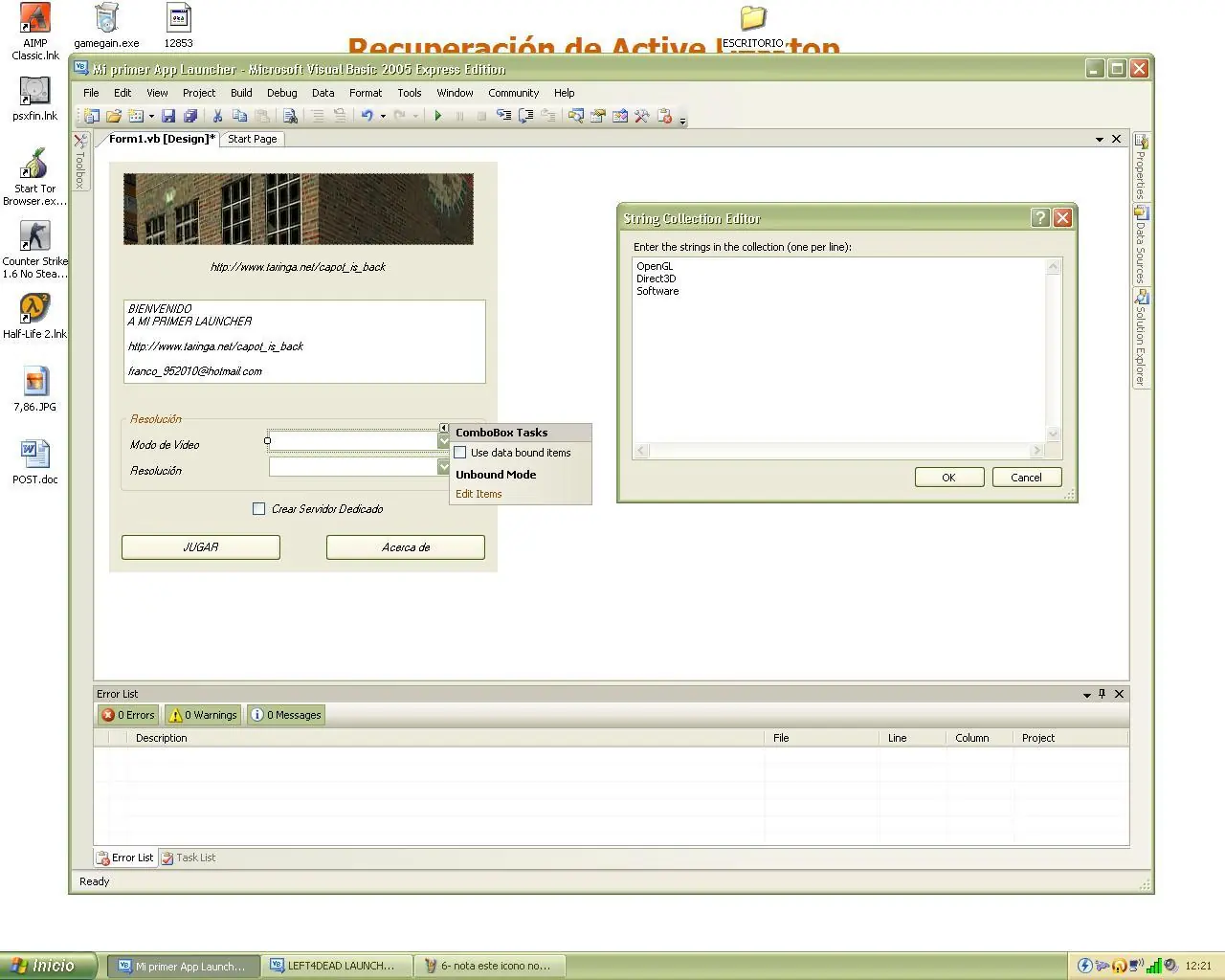Open the Add New Item dropdown arrow
This screenshot has width=1225, height=980.
coord(151,117)
